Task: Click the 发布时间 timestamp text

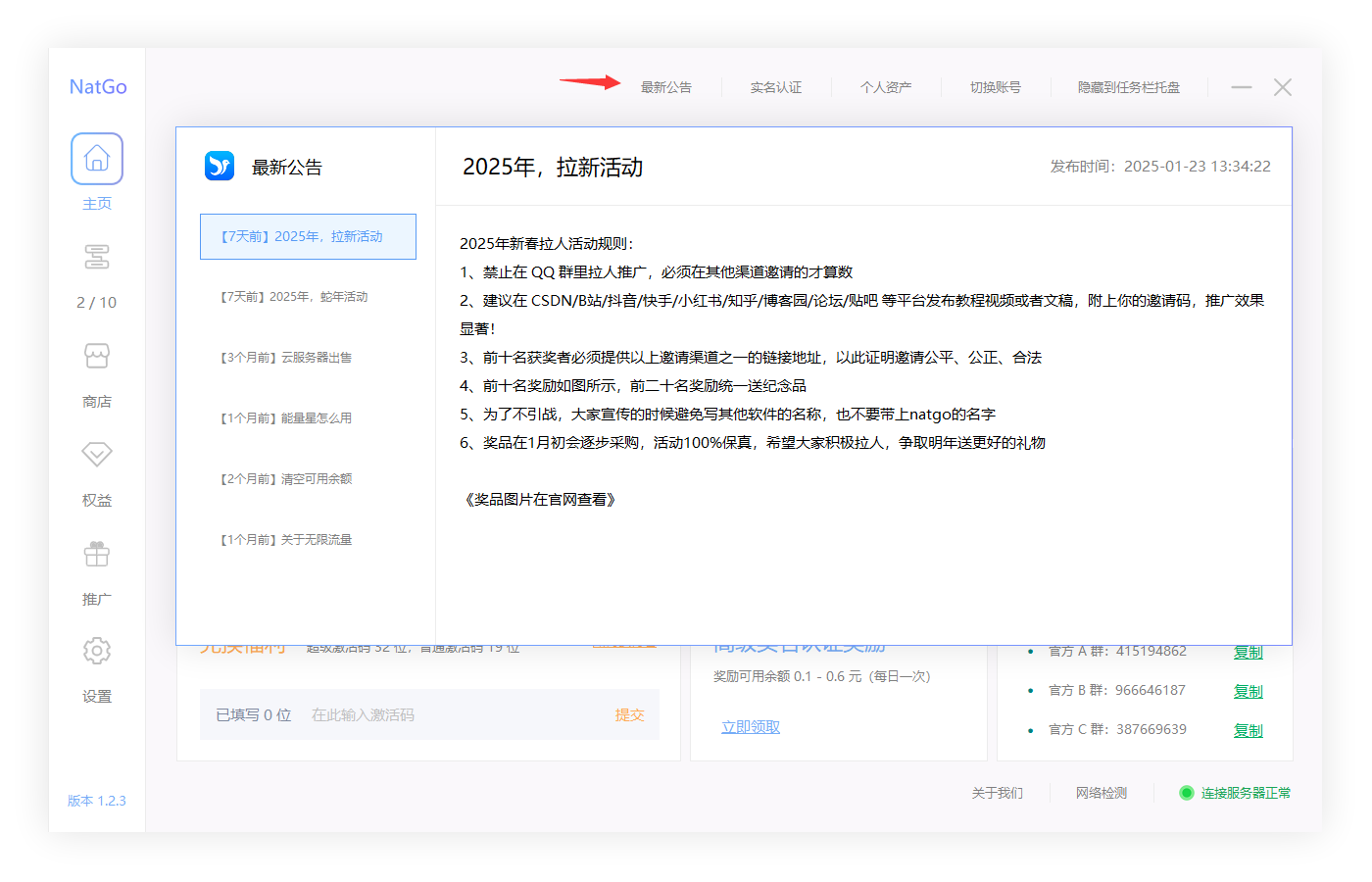Action: pyautogui.click(x=1160, y=167)
